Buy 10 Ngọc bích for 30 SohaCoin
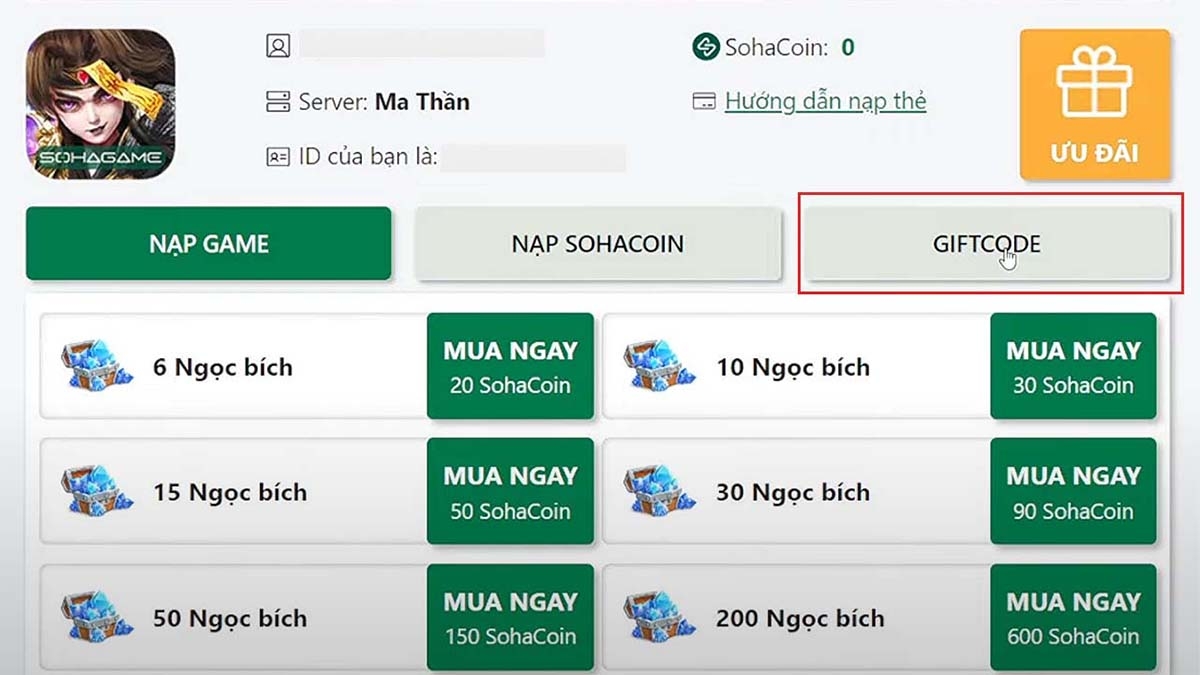1200x675 pixels. tap(1074, 366)
